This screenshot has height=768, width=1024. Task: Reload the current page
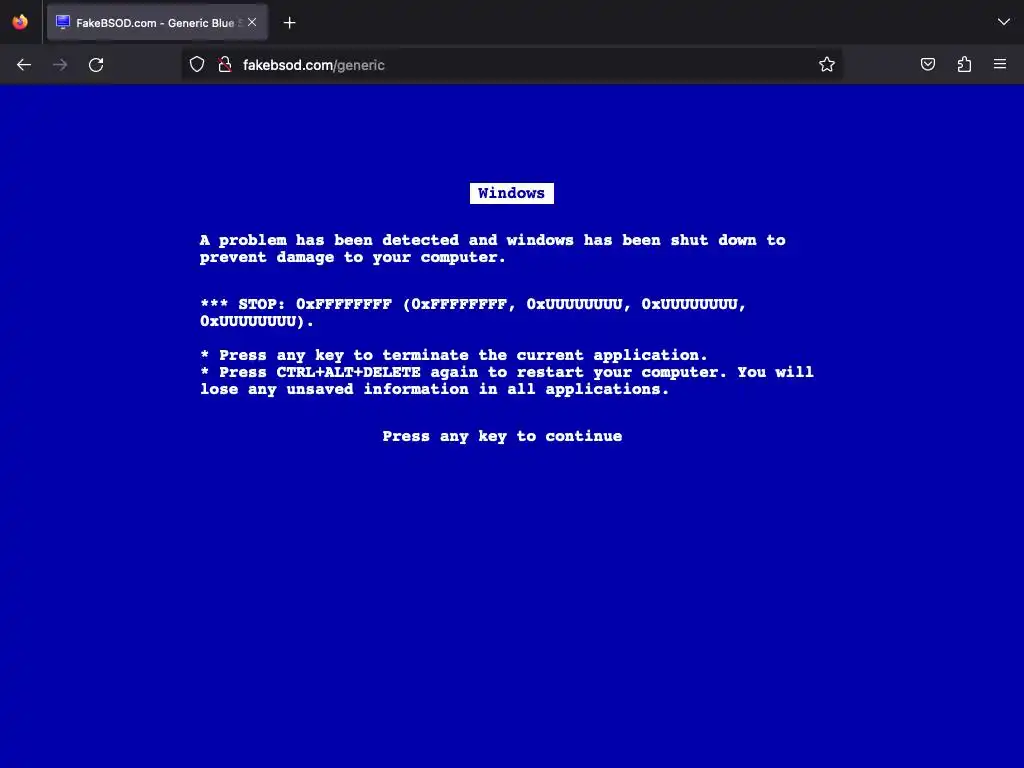coord(96,65)
